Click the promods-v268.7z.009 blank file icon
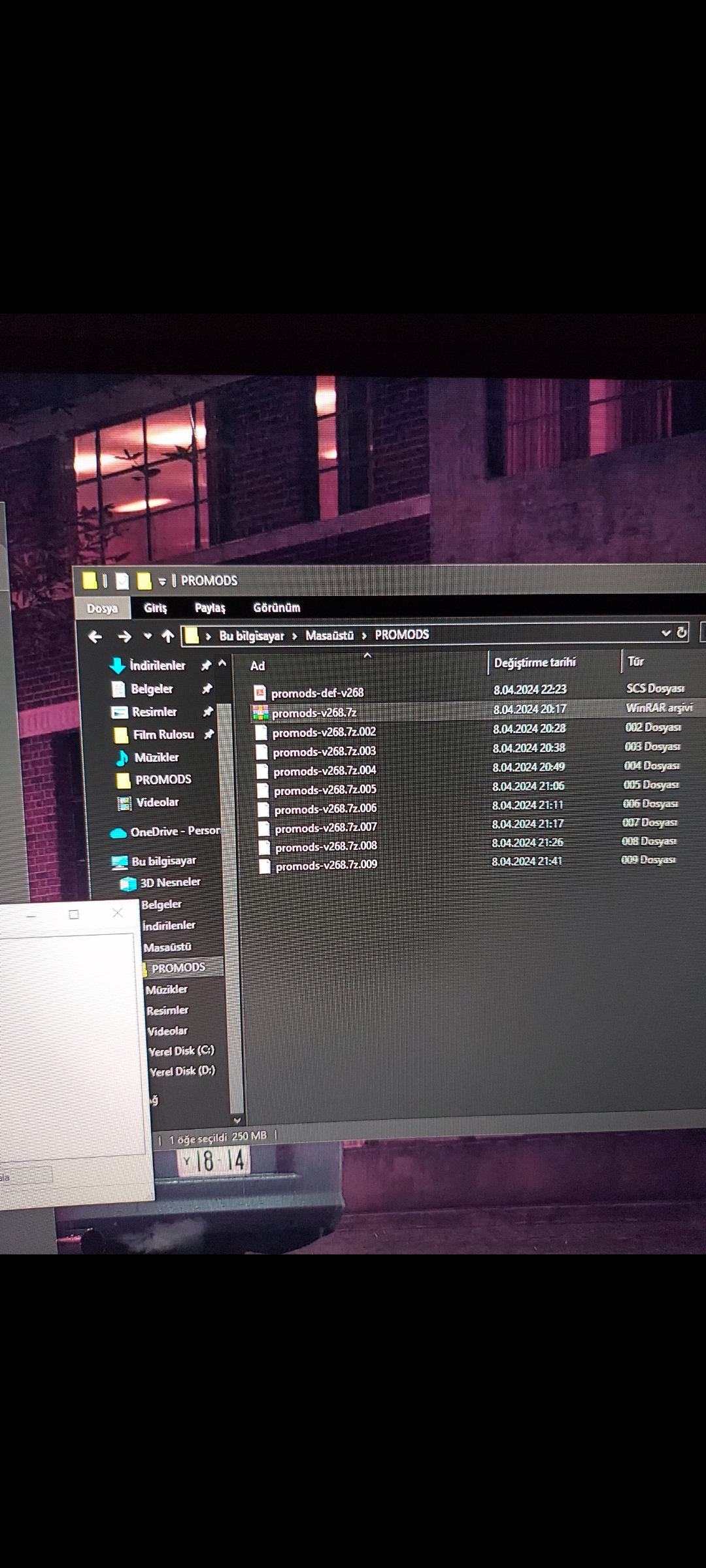 [x=265, y=866]
